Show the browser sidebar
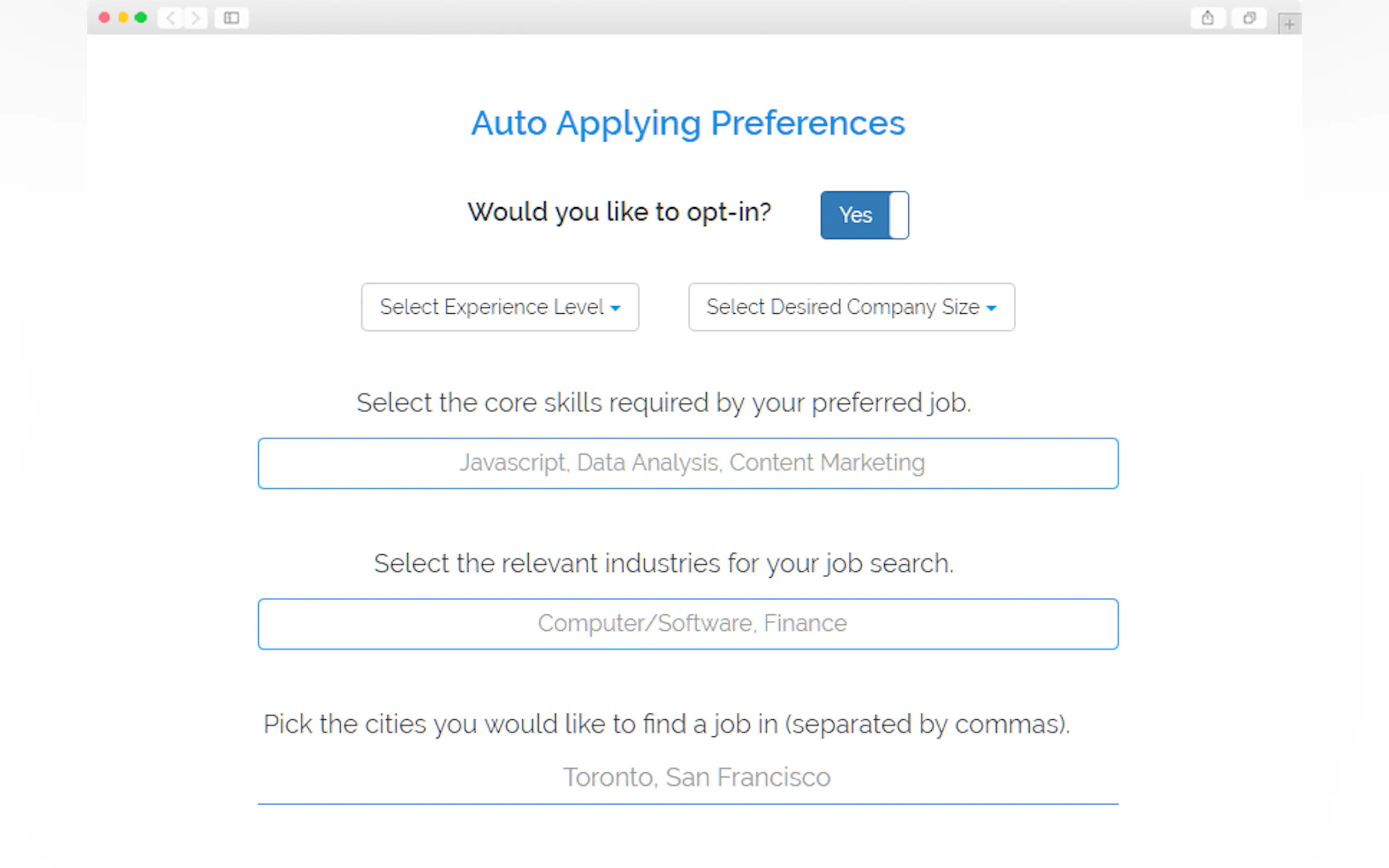 (231, 19)
